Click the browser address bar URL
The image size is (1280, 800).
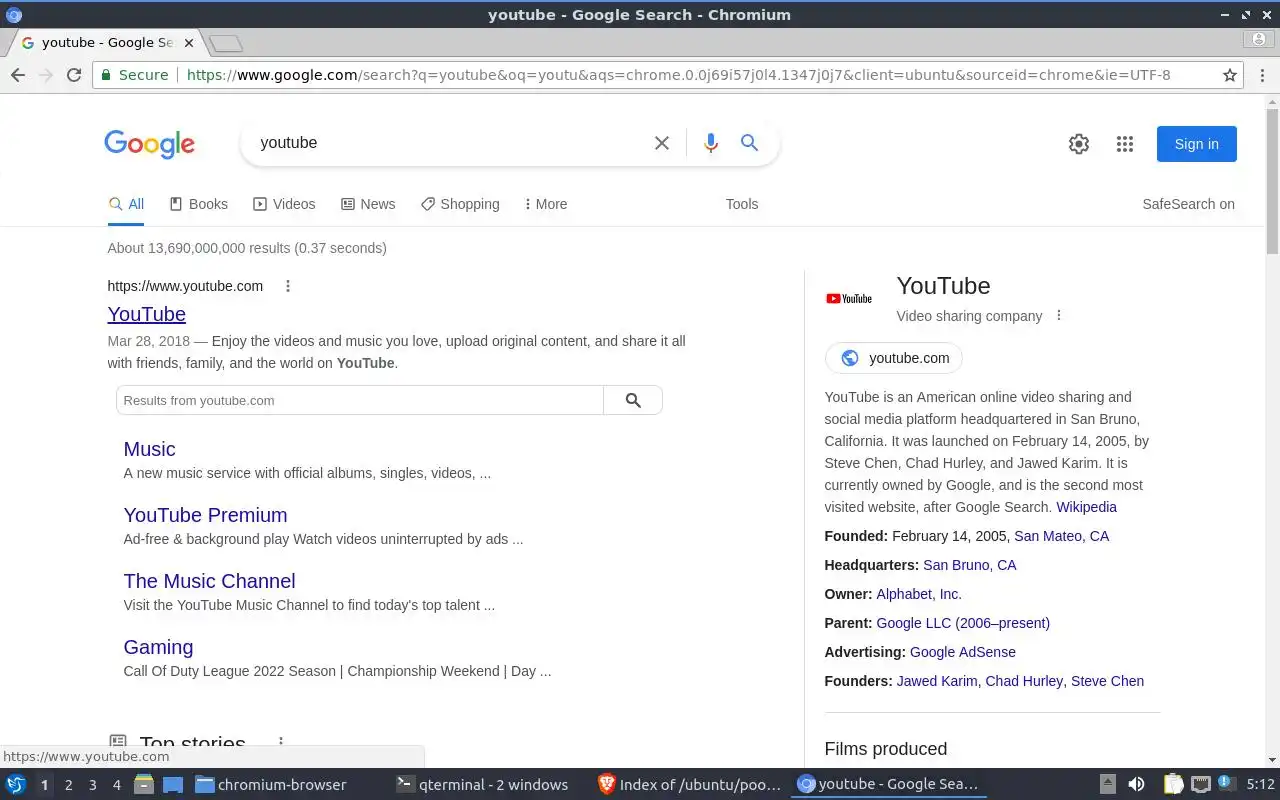click(678, 75)
